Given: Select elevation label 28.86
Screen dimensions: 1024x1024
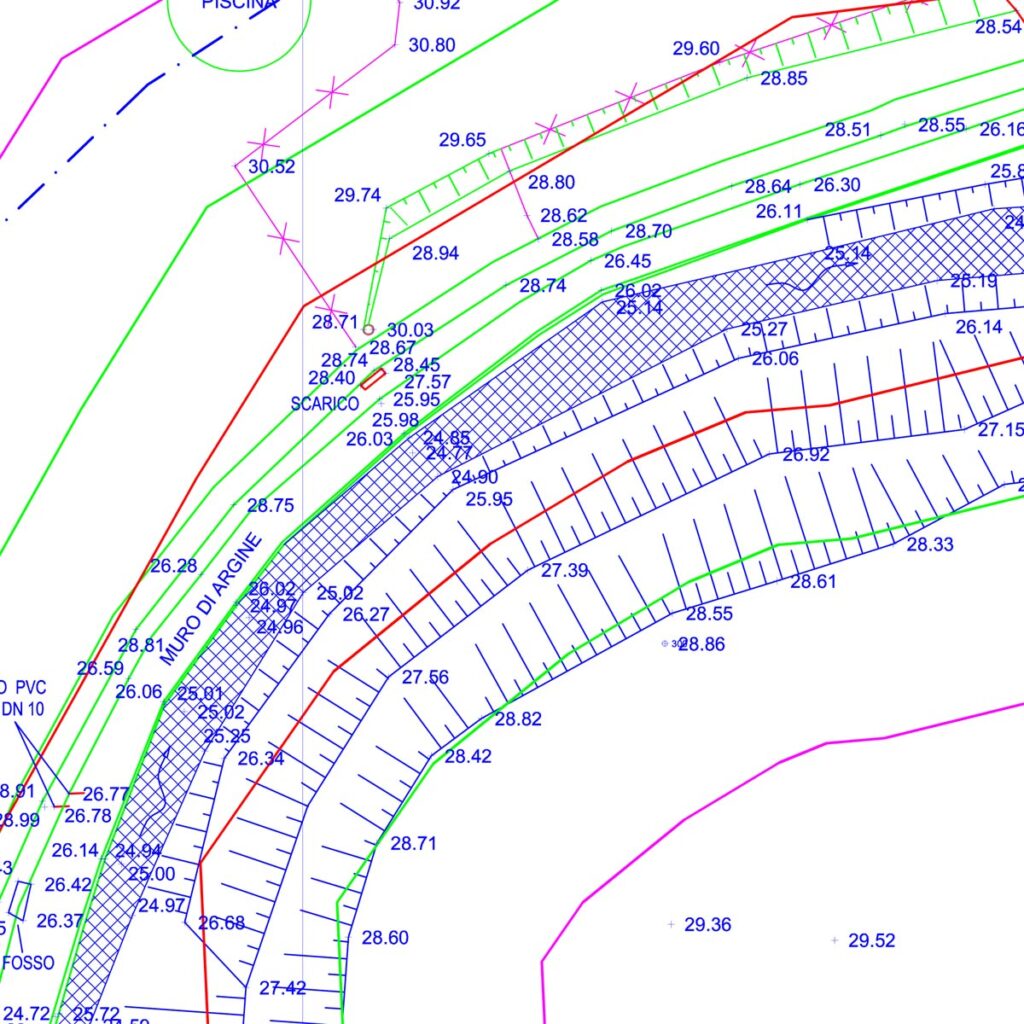Looking at the screenshot, I should pos(702,645).
